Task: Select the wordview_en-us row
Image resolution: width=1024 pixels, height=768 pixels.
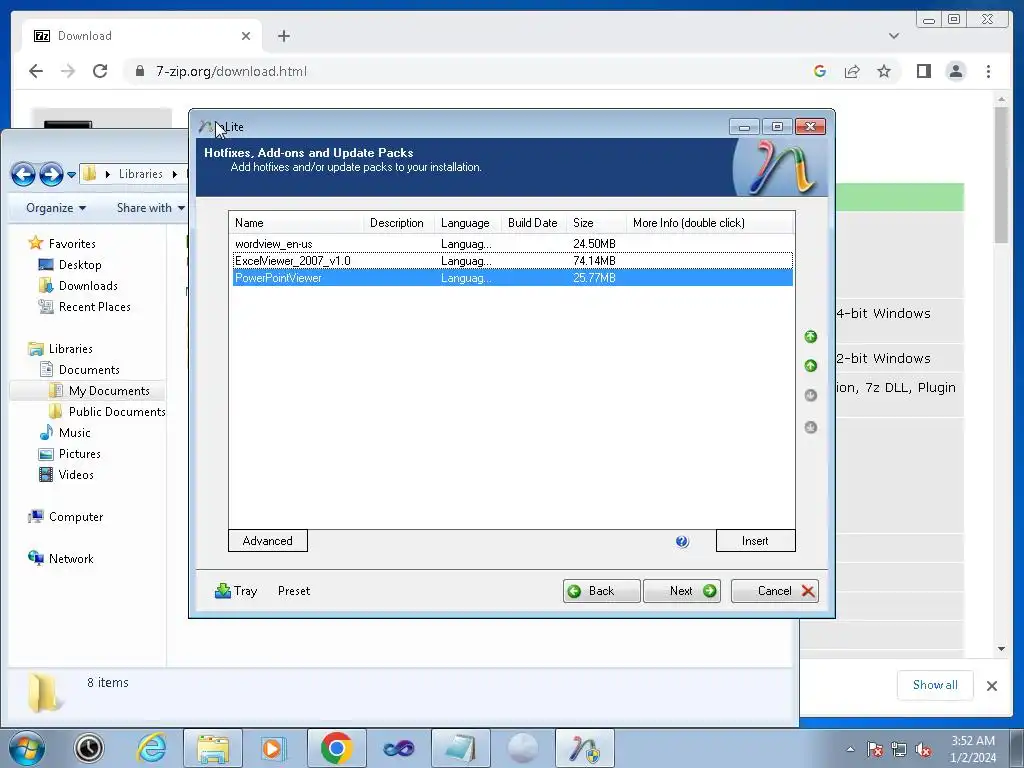Action: 513,244
